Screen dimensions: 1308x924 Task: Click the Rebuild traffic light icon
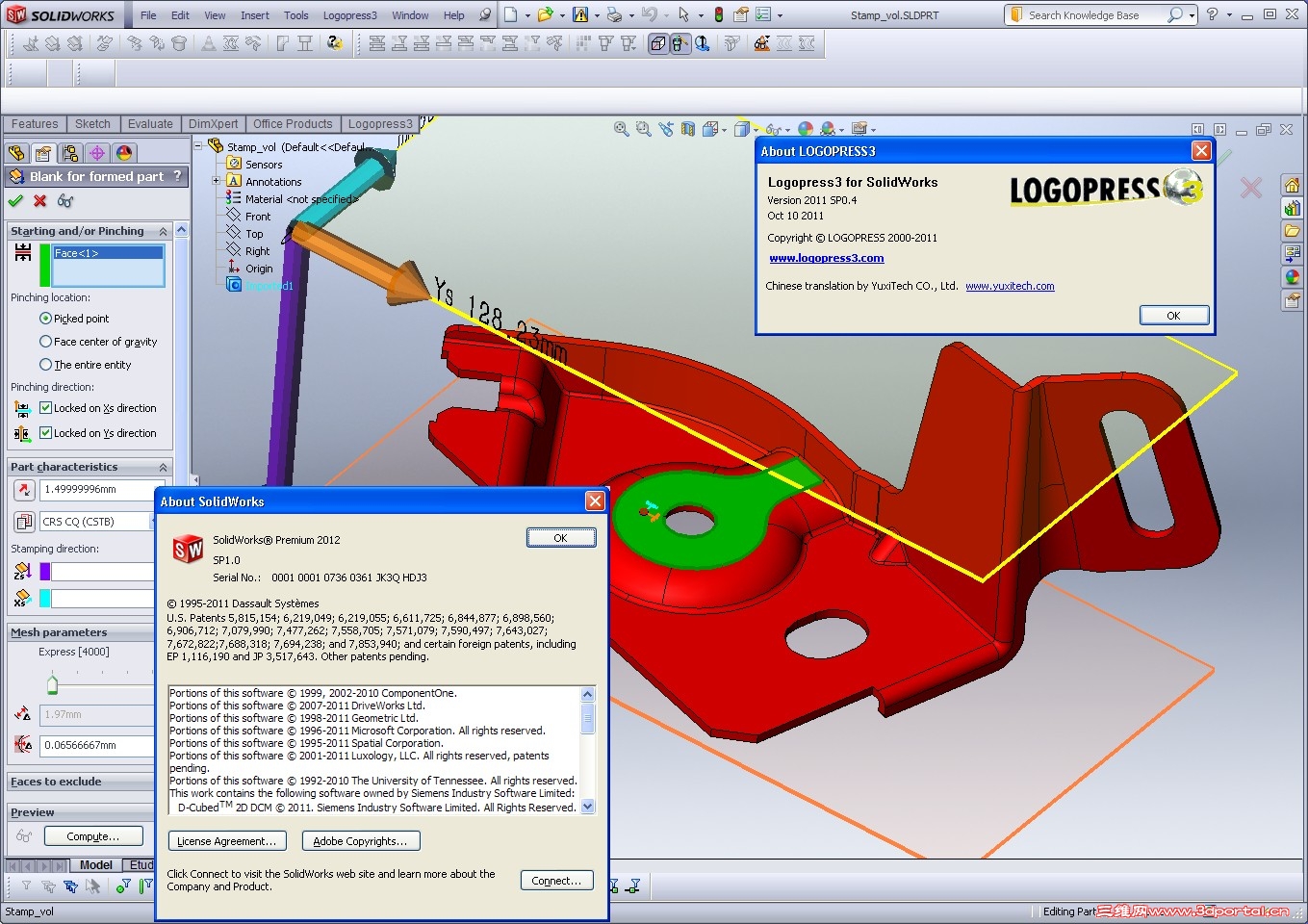(x=719, y=14)
